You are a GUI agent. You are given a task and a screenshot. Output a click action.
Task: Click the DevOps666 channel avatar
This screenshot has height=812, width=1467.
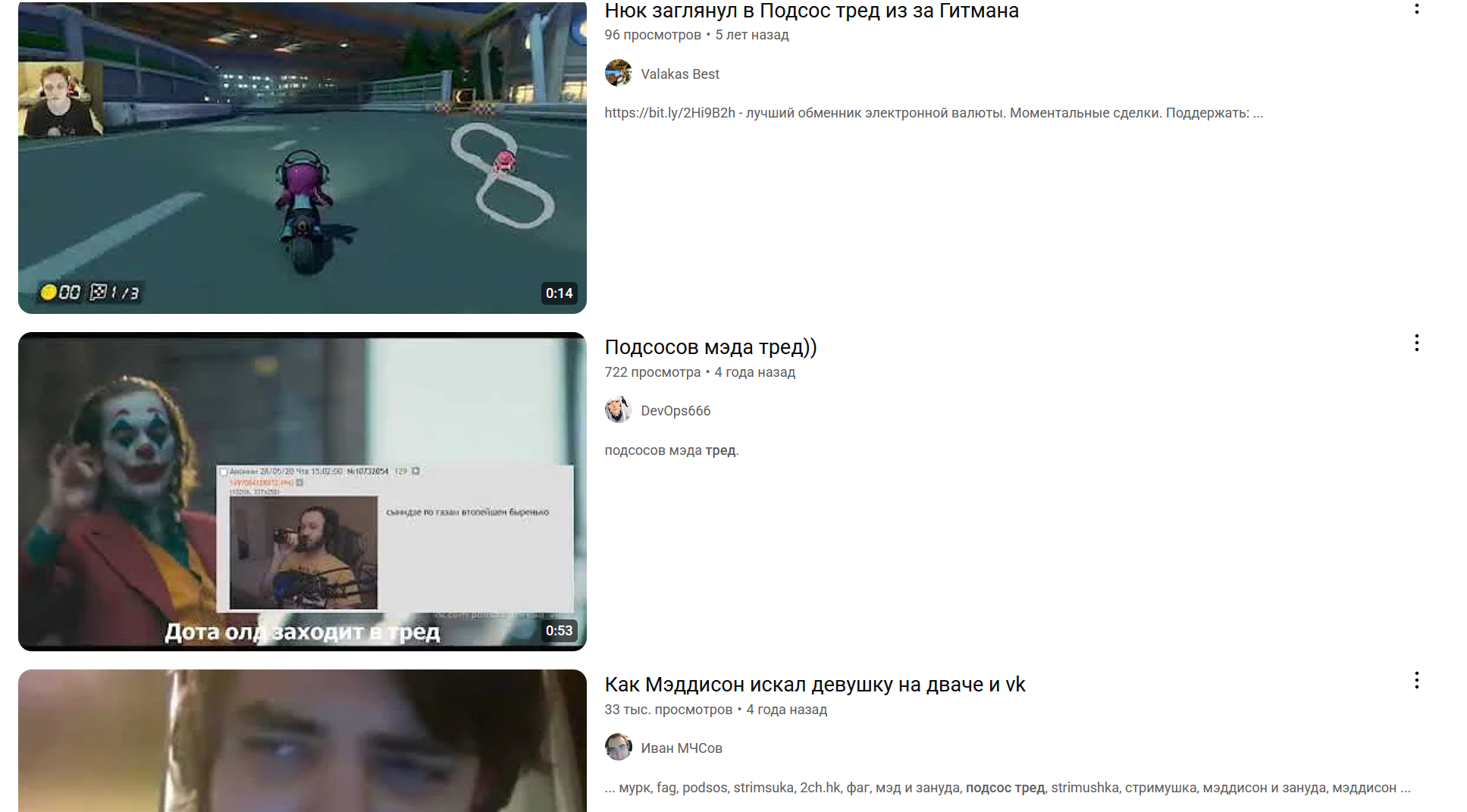pos(618,410)
